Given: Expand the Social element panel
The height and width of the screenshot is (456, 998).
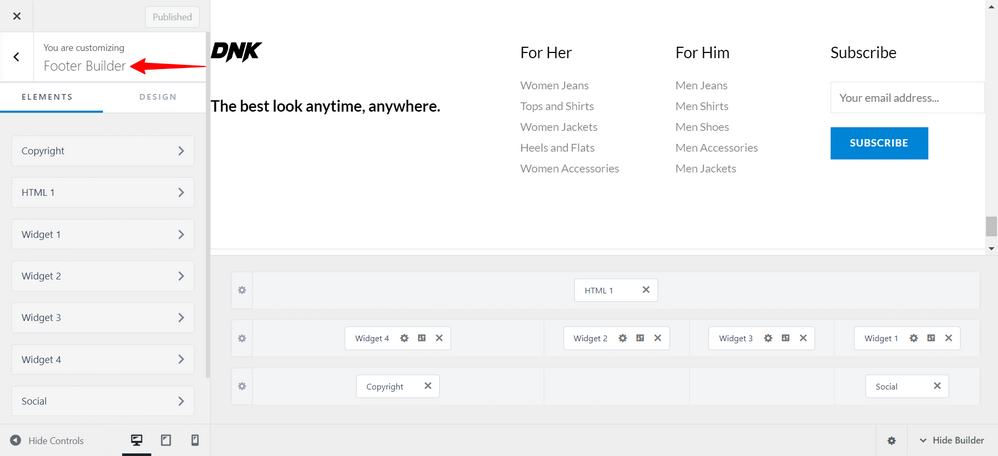Looking at the screenshot, I should tap(103, 401).
